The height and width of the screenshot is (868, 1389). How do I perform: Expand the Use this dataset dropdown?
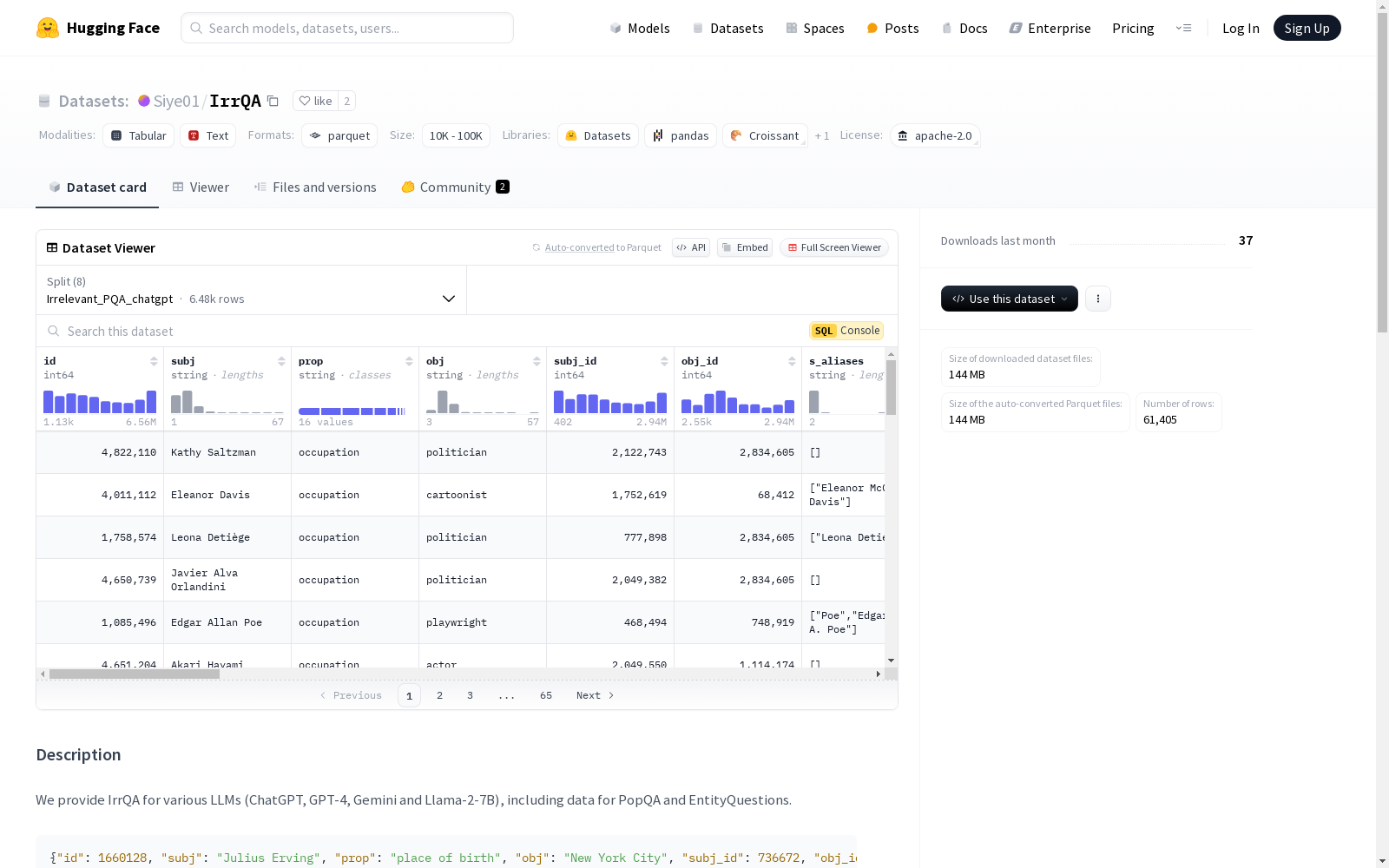1010,299
